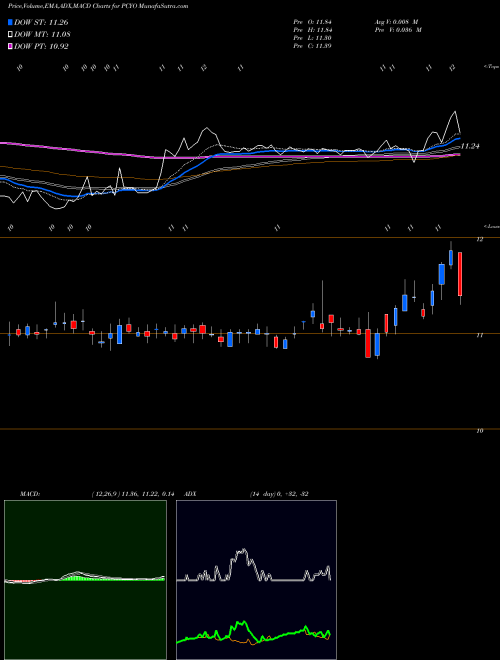
Task: Select the 'DOW PT: 10.92' legend label
Action: coord(41,46)
